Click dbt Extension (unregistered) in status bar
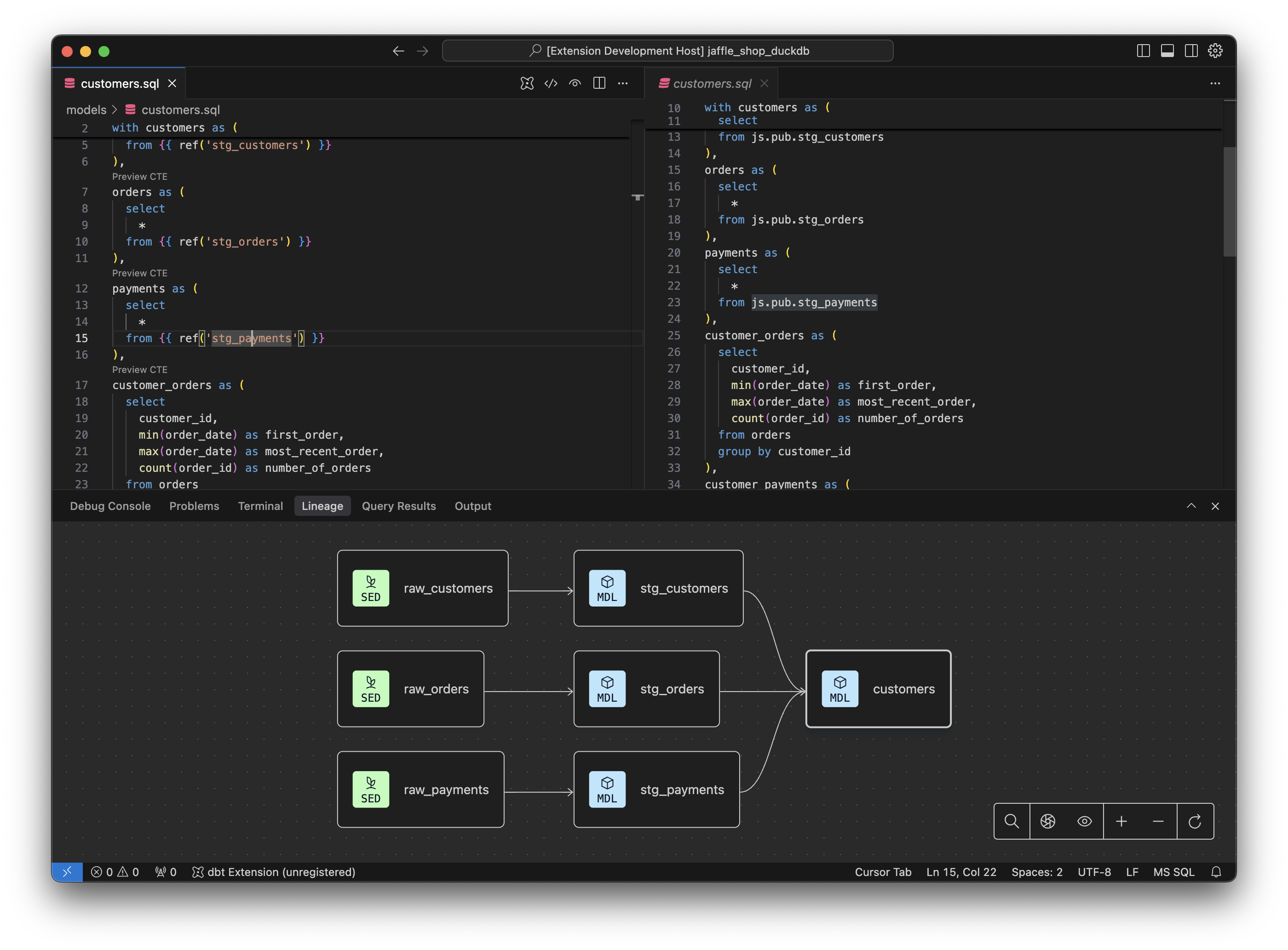This screenshot has height=950, width=1288. pyautogui.click(x=275, y=872)
